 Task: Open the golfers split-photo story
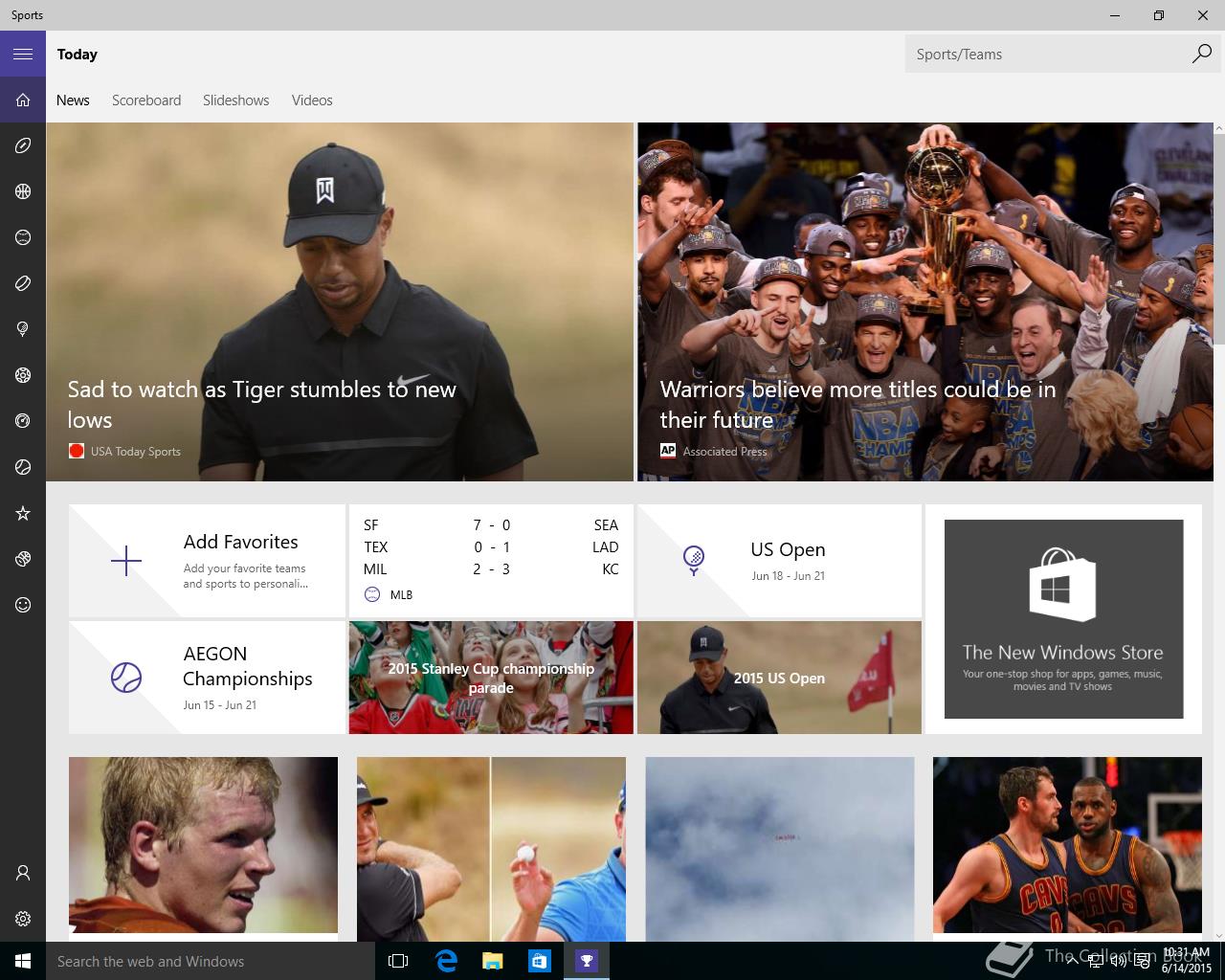click(491, 849)
